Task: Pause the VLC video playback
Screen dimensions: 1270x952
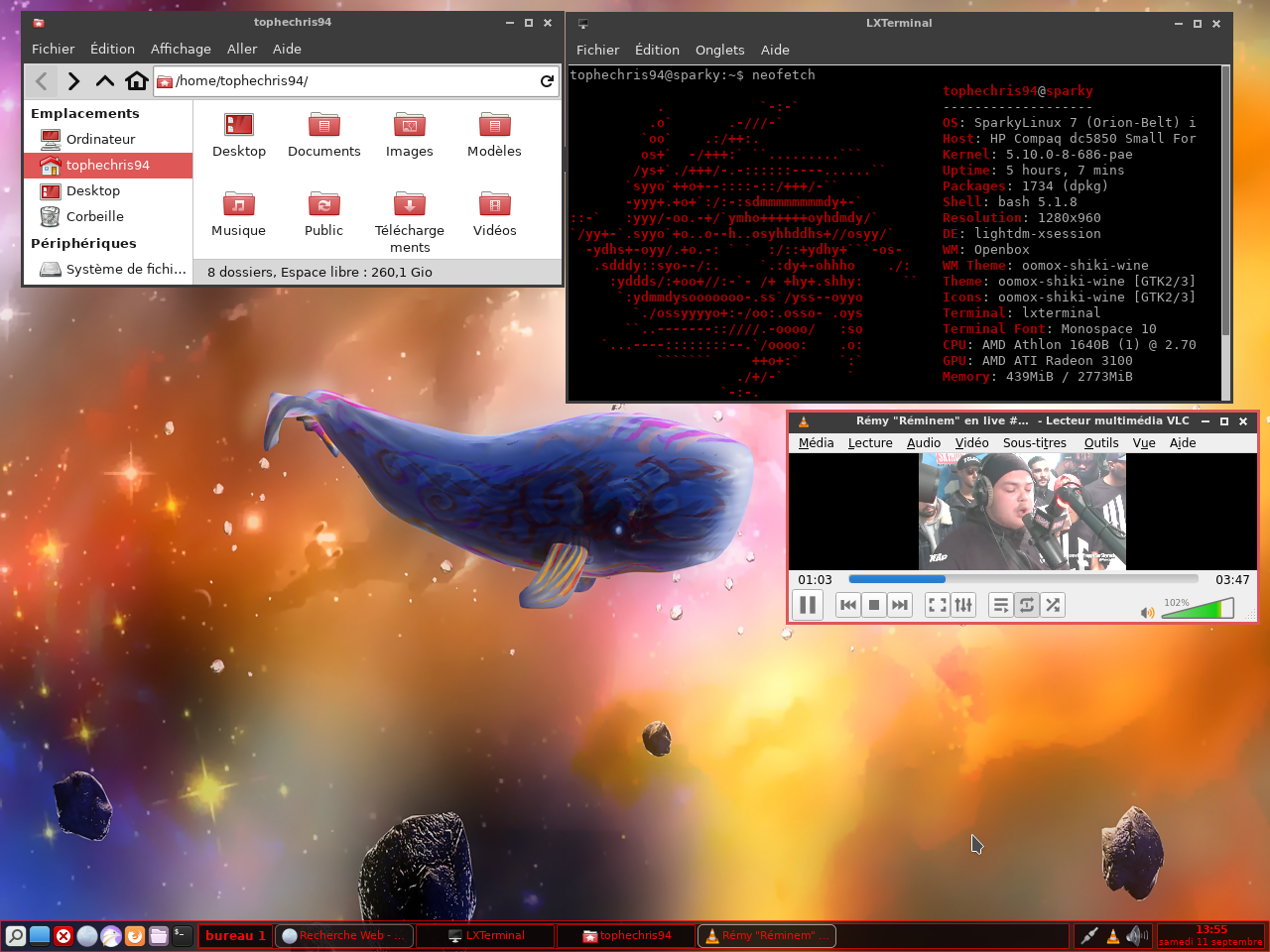Action: pos(808,605)
